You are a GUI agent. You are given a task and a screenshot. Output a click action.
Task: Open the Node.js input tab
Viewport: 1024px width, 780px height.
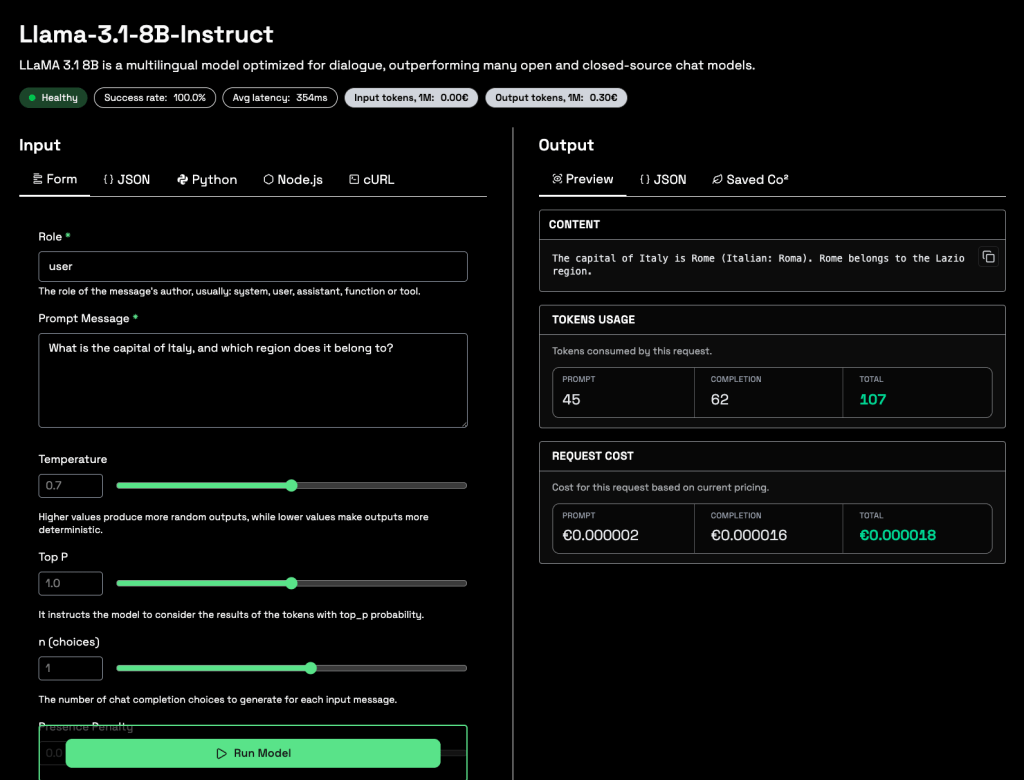click(293, 180)
